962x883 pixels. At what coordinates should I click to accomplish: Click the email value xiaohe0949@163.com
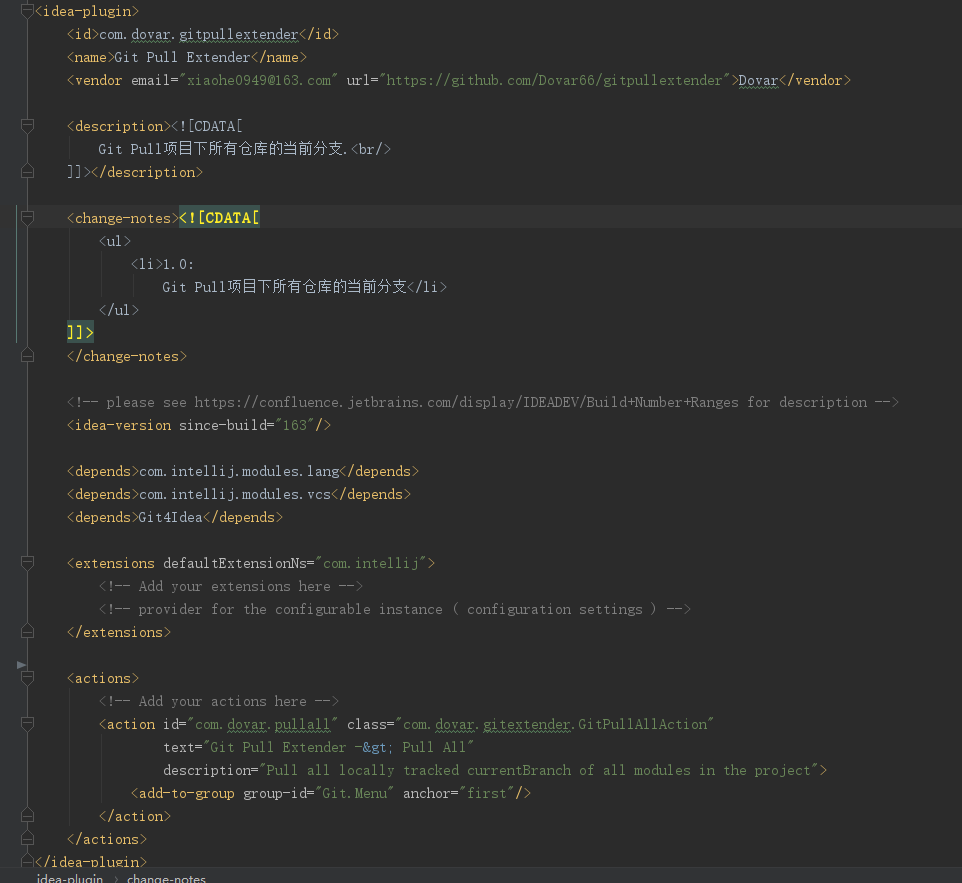[259, 80]
